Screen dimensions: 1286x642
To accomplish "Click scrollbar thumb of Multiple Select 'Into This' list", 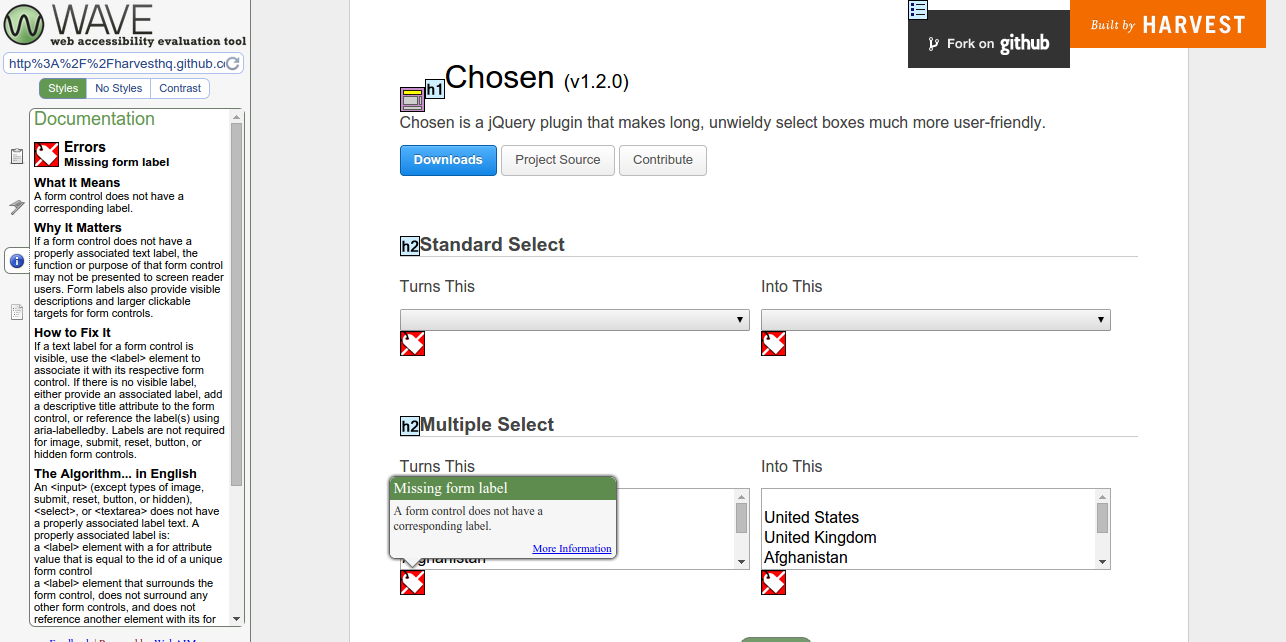I will [1102, 518].
